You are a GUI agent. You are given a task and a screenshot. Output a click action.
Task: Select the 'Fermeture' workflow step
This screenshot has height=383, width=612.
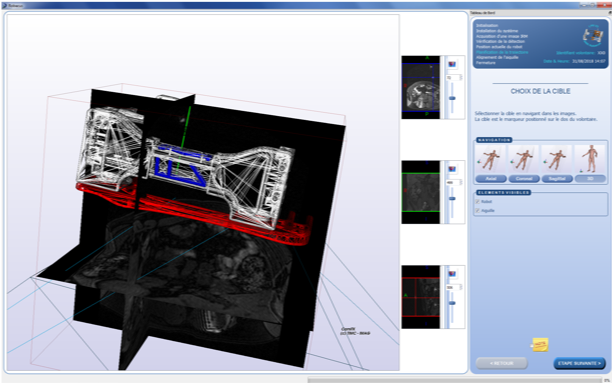[x=486, y=62]
